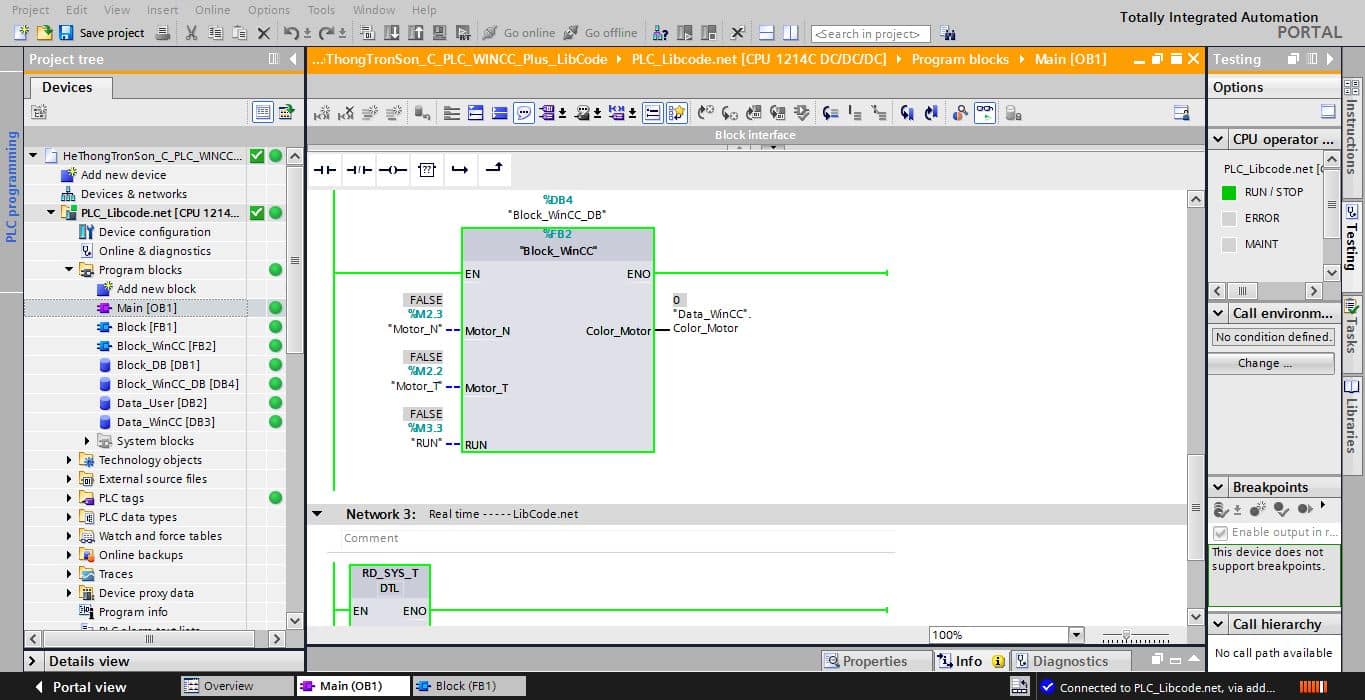Click the Add new block item
The height and width of the screenshot is (700, 1365).
[156, 289]
